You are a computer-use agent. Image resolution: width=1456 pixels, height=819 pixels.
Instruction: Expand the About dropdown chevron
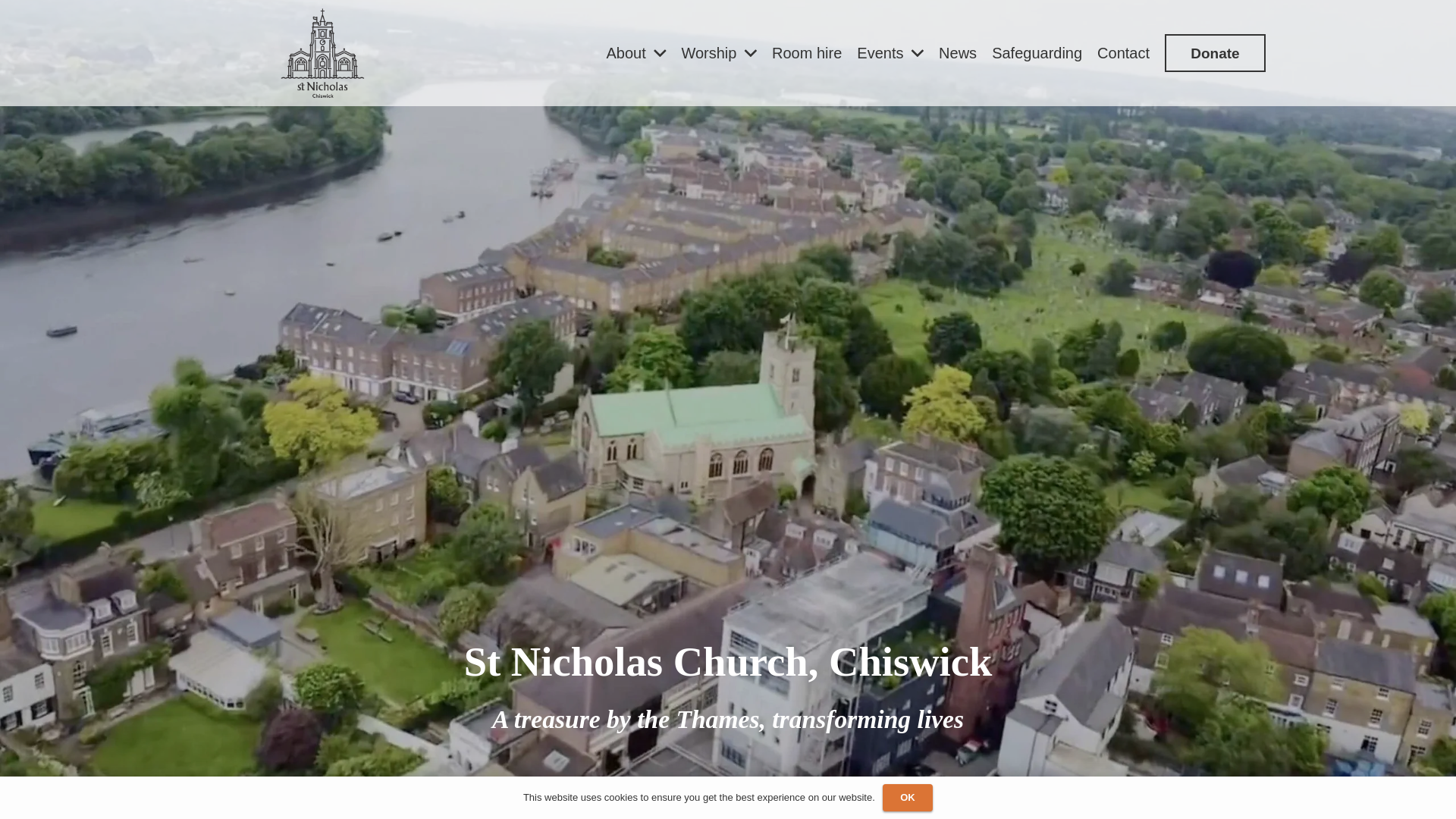[660, 53]
